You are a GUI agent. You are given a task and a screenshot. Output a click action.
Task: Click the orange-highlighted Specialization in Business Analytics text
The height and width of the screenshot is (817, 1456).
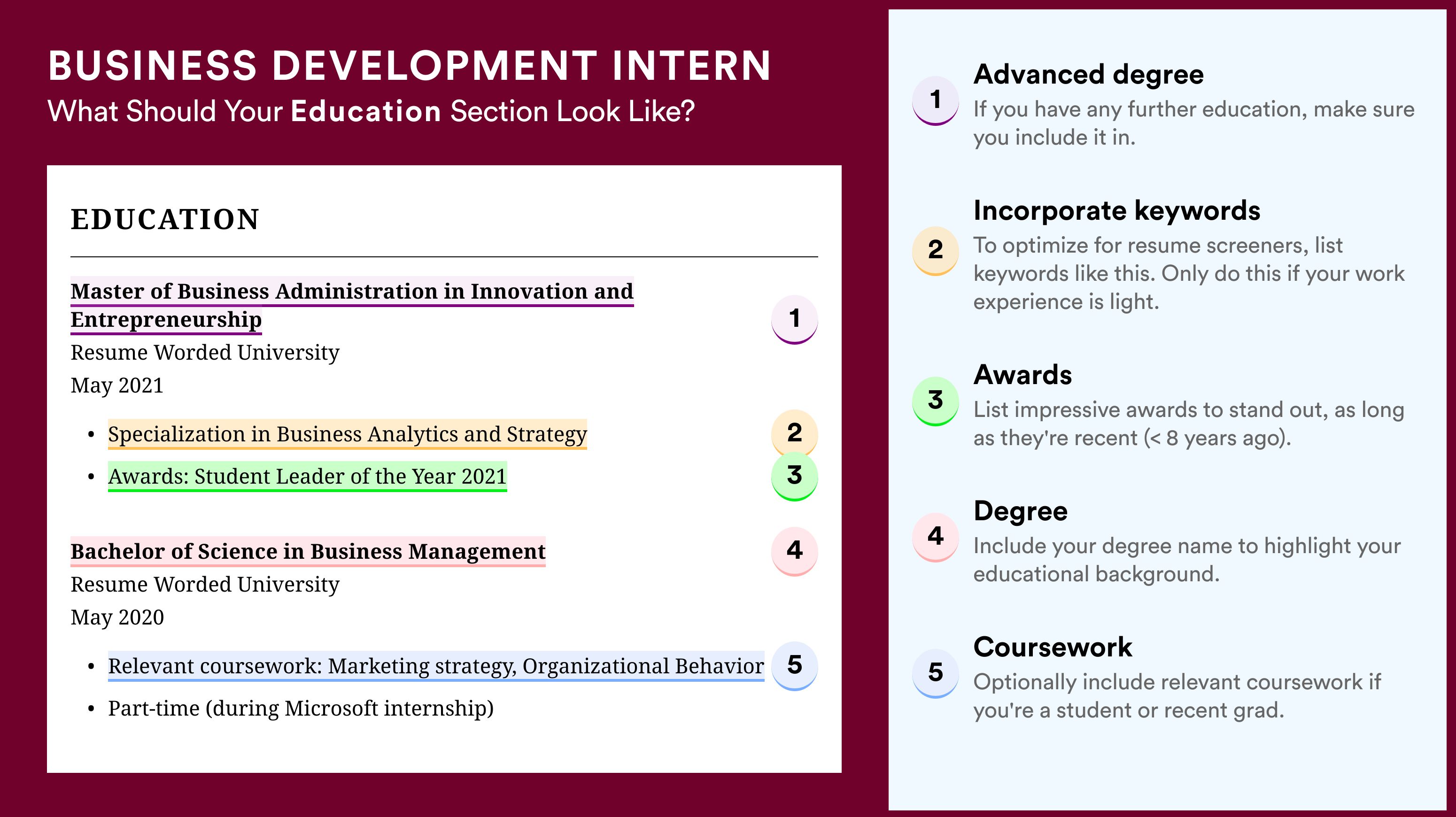pyautogui.click(x=348, y=434)
